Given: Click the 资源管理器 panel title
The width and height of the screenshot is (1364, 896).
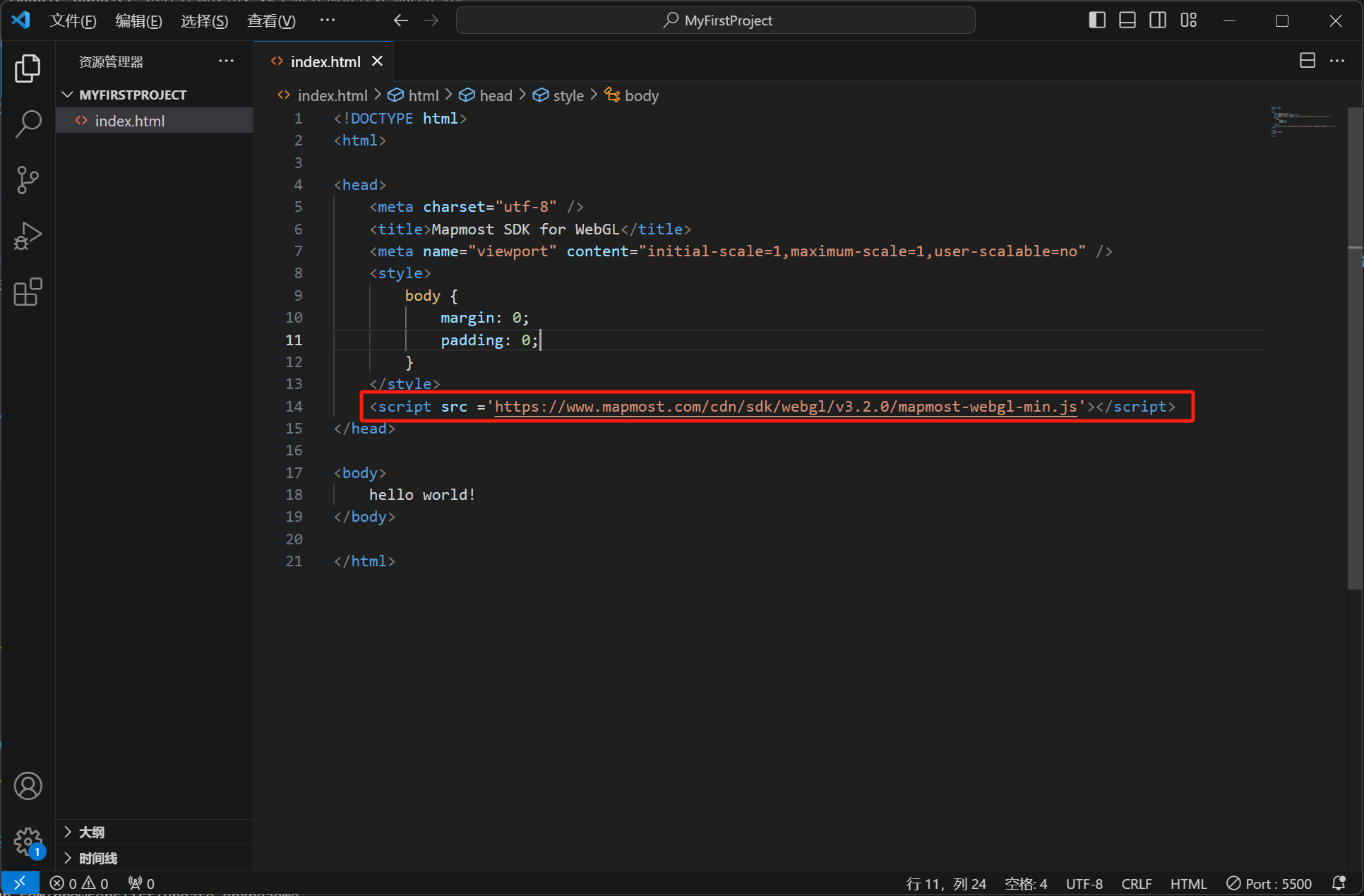Looking at the screenshot, I should (111, 61).
